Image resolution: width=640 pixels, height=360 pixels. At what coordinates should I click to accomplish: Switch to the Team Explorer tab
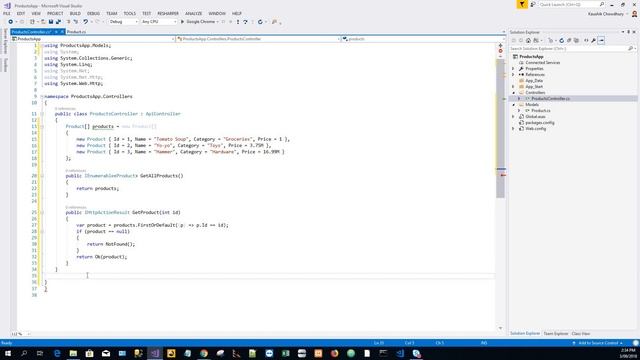(x=556, y=333)
